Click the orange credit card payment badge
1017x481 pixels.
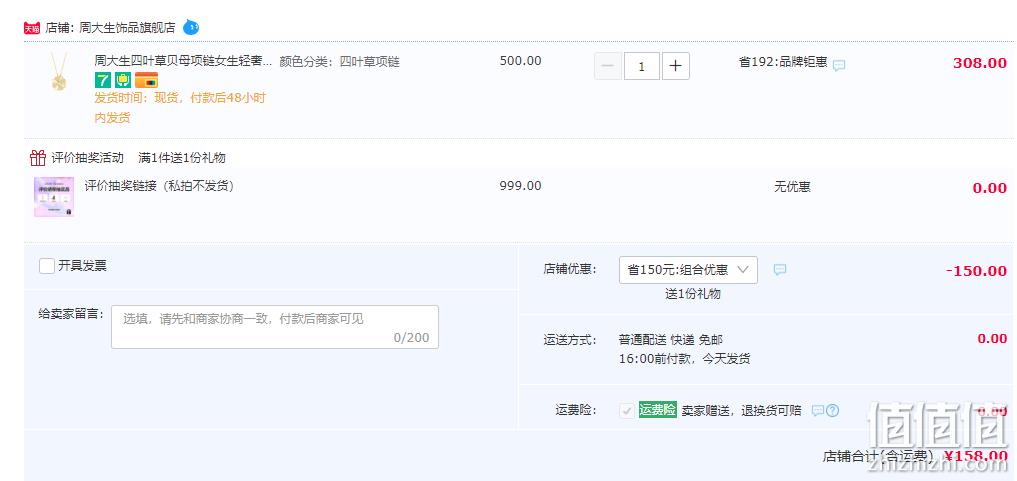click(146, 80)
